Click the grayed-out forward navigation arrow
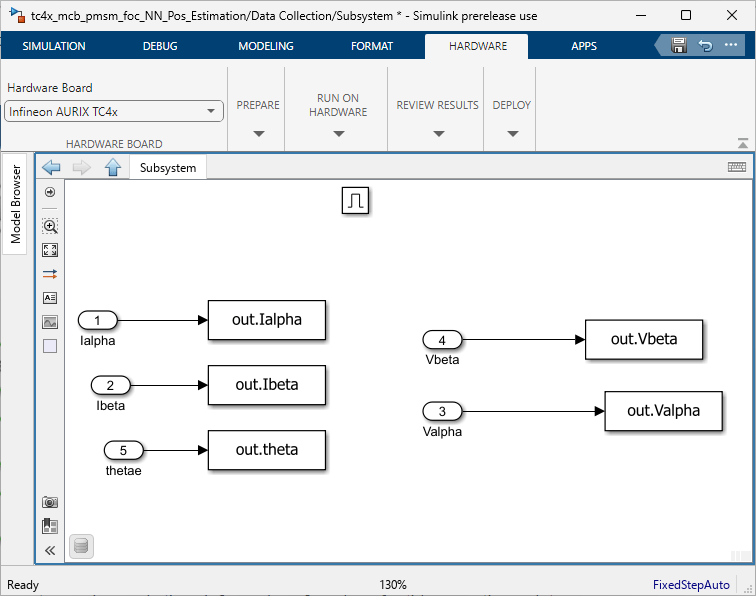 coord(81,168)
